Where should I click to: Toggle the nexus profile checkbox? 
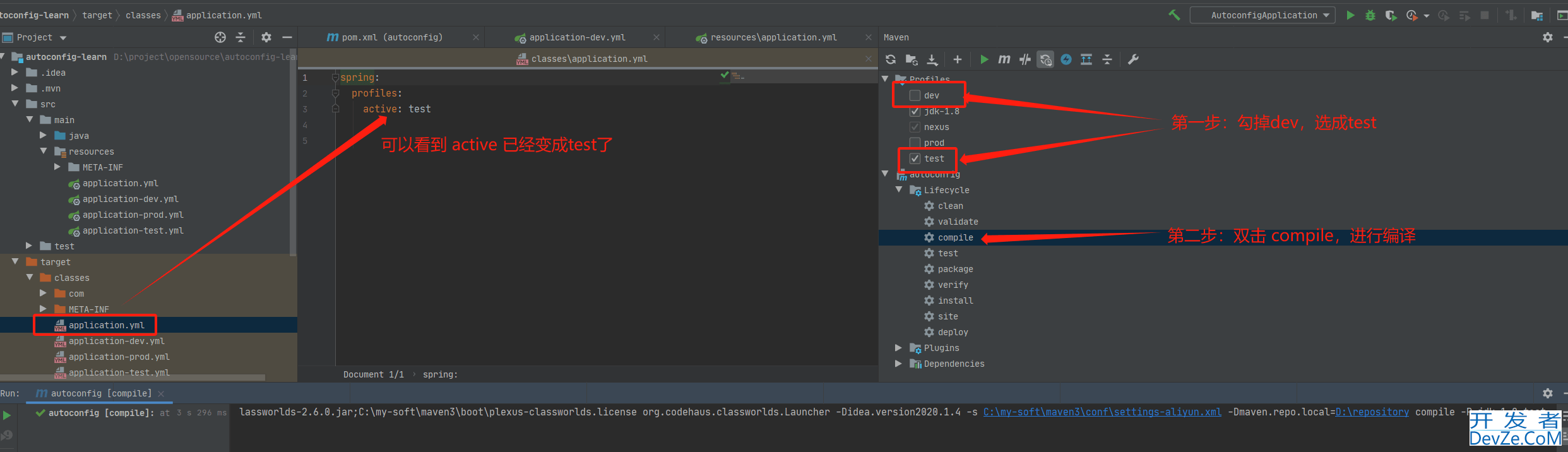point(915,127)
